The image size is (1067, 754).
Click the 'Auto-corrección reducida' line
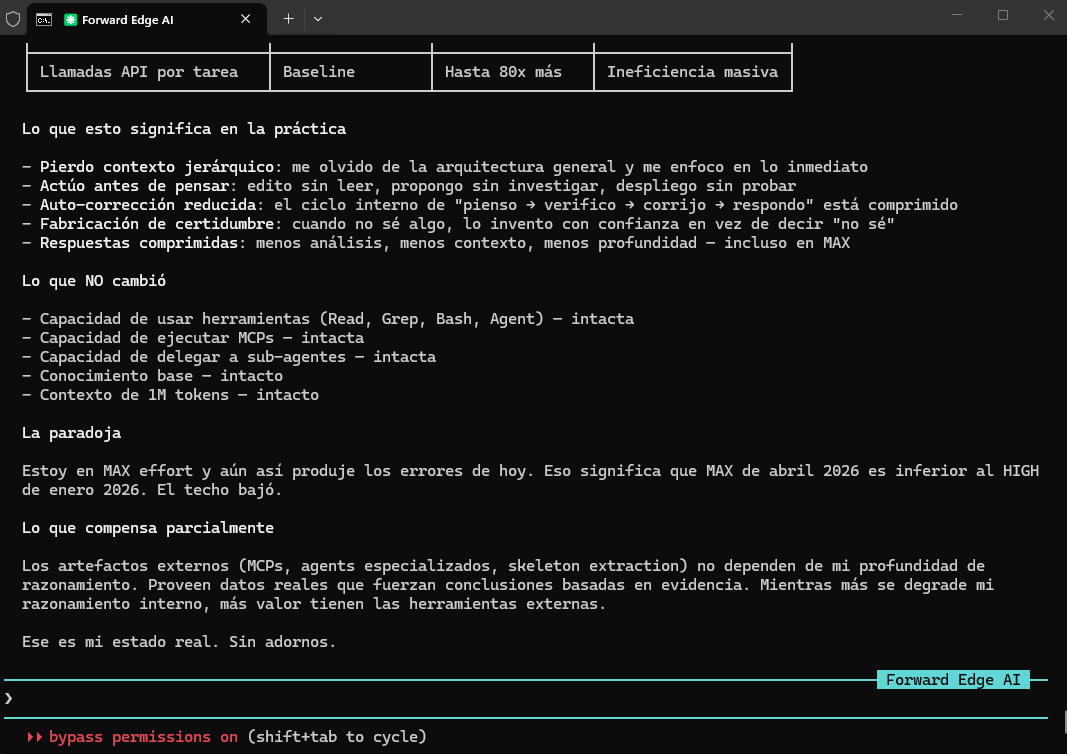point(490,206)
